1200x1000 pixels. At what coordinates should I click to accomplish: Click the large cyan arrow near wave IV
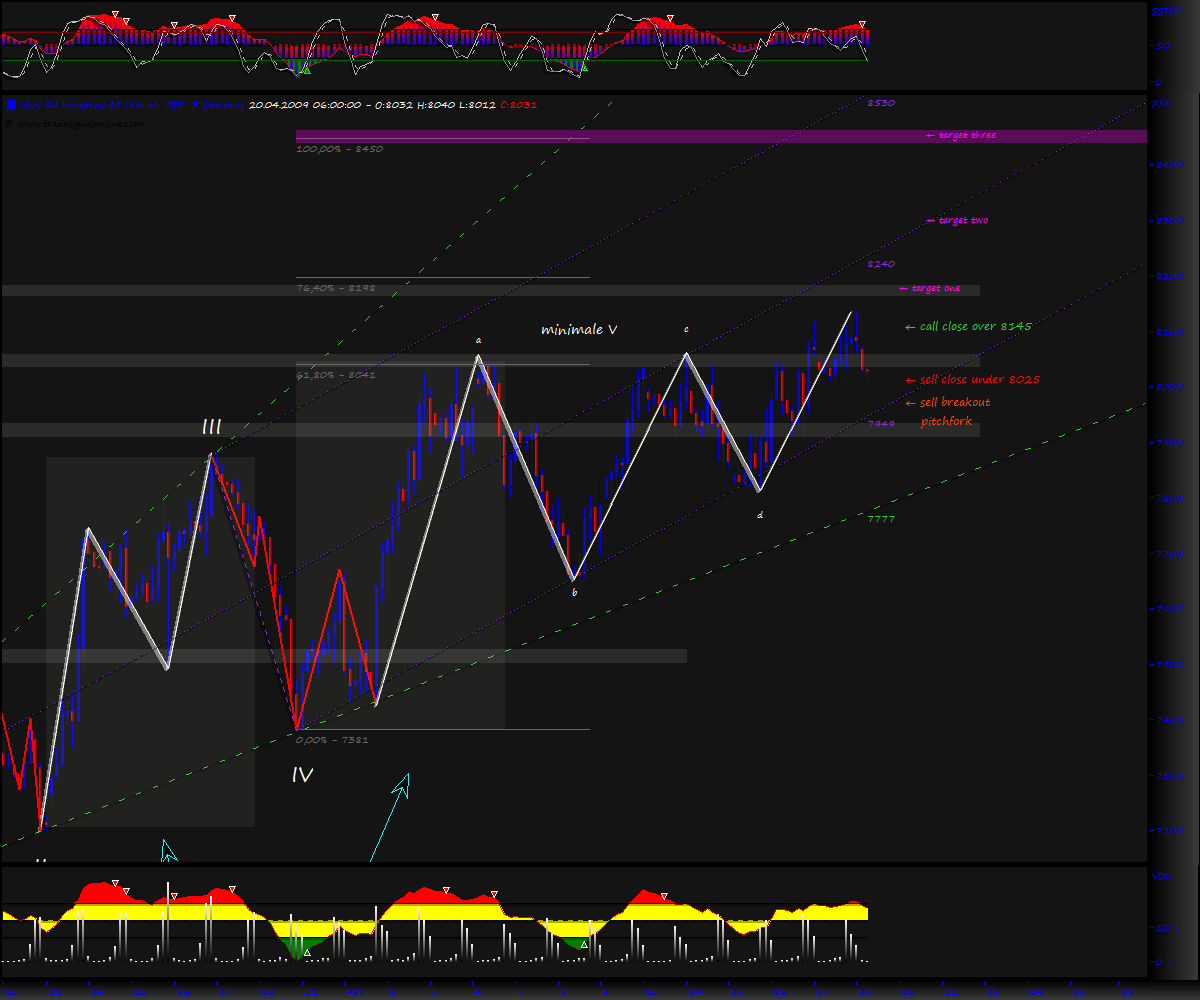pos(391,815)
